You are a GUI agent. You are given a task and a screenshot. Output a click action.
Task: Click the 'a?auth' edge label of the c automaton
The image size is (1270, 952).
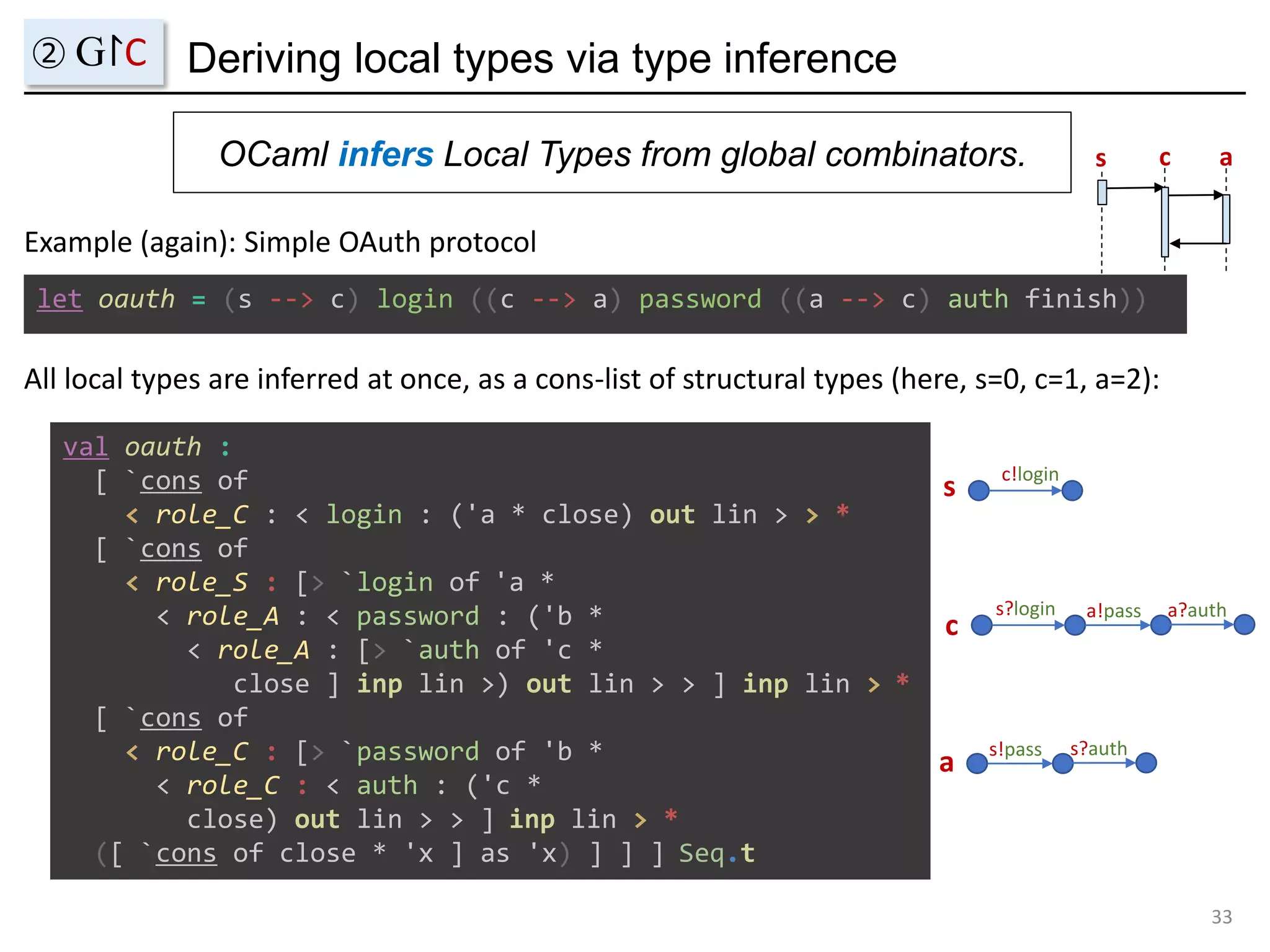click(x=1197, y=610)
